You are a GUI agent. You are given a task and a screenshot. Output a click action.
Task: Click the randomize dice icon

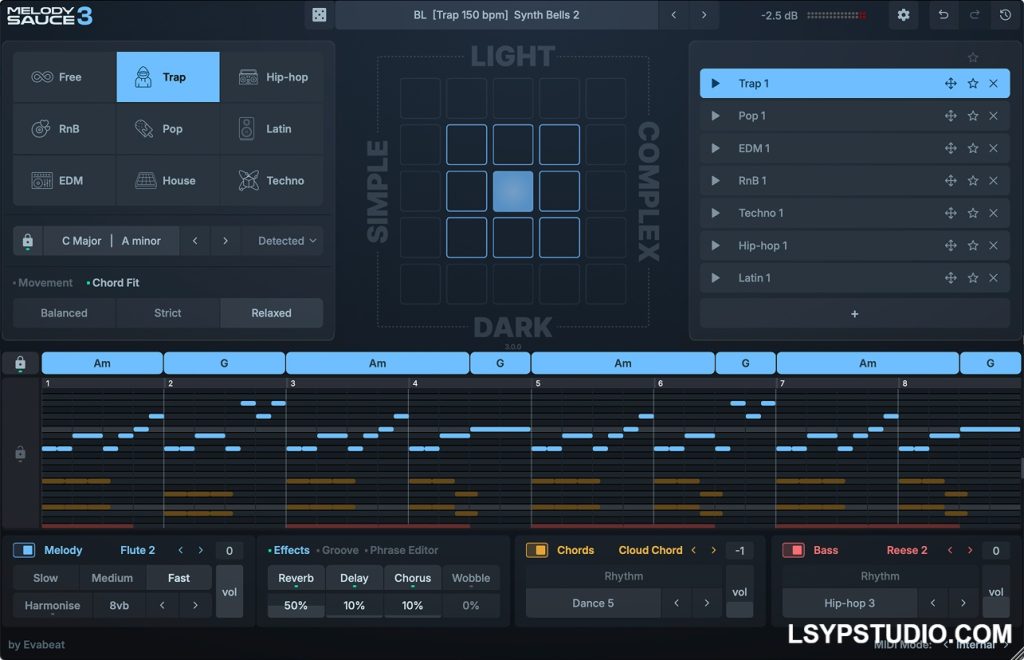point(319,15)
